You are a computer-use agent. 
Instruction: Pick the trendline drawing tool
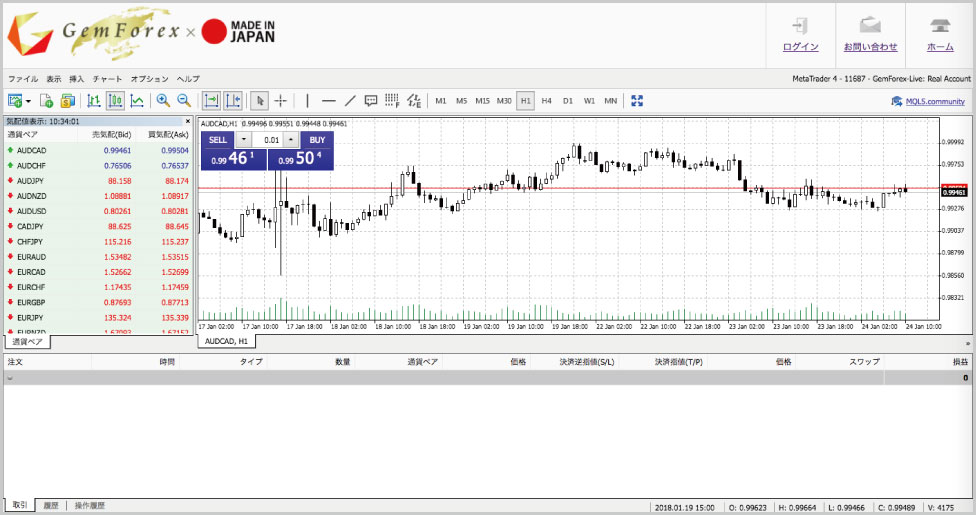pos(350,100)
